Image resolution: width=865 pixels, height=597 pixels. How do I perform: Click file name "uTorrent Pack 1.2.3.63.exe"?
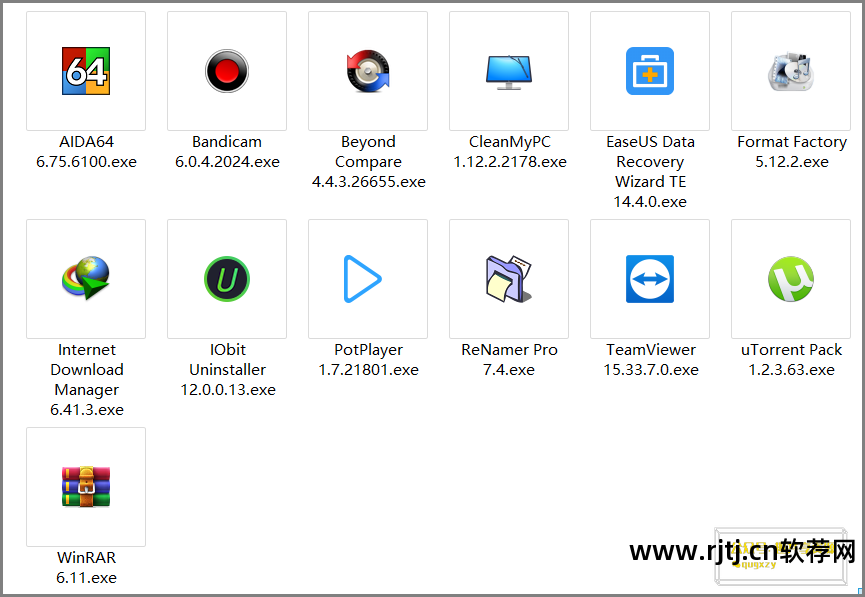[x=792, y=360]
